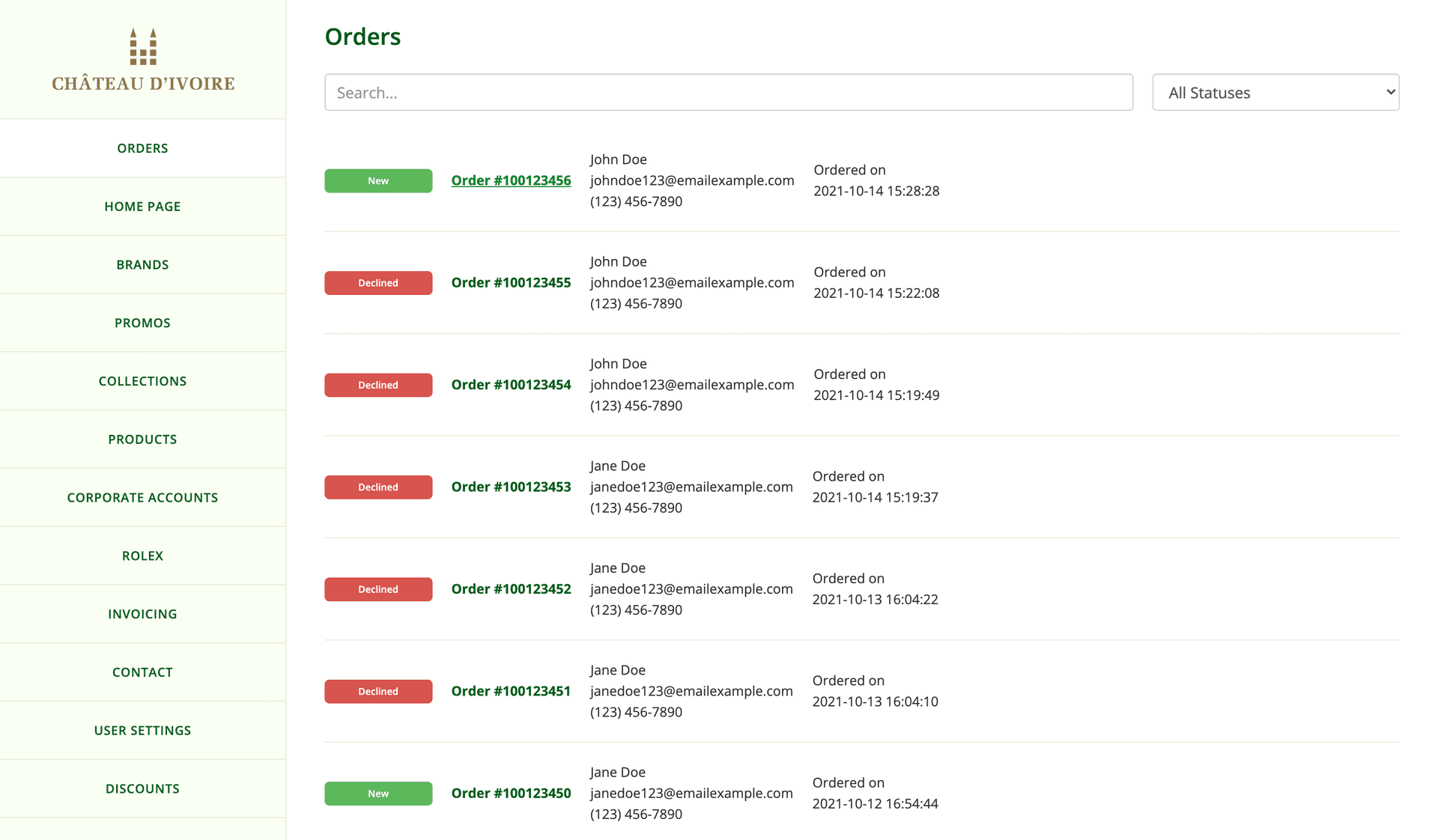Click the Declined badge on Order #100123455

coord(378,282)
